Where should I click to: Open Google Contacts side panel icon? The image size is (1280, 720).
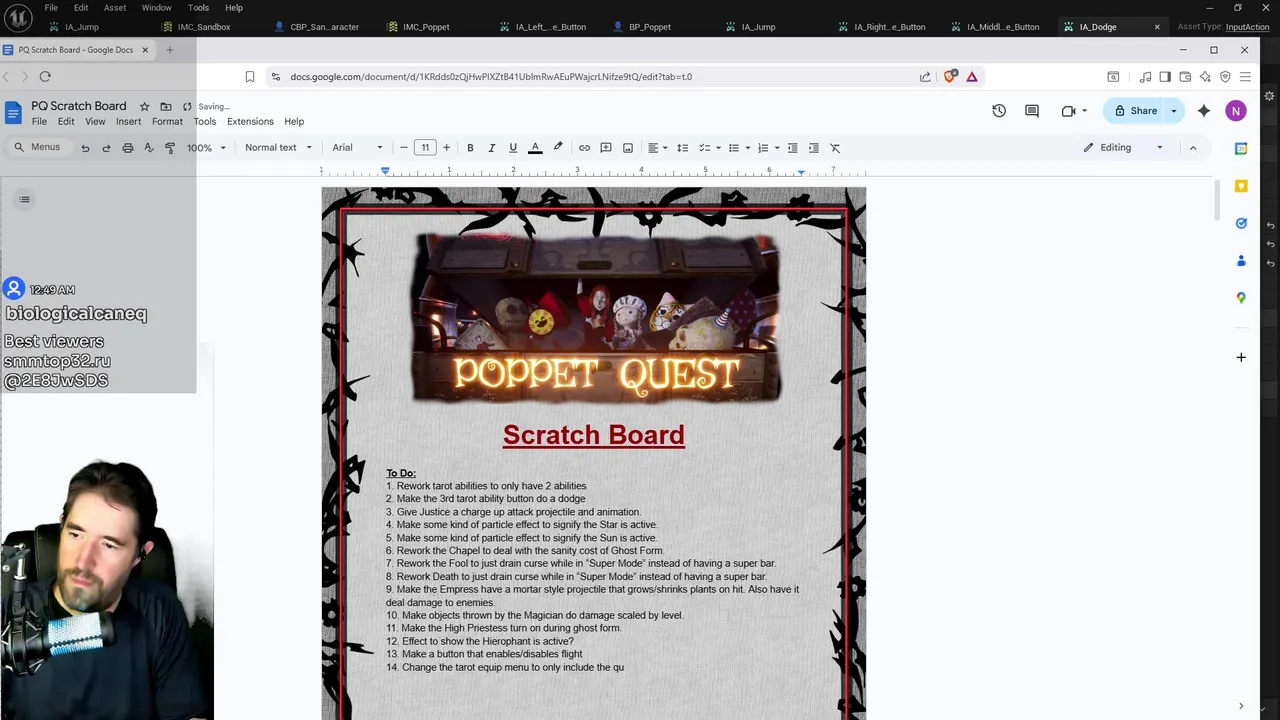1241,261
